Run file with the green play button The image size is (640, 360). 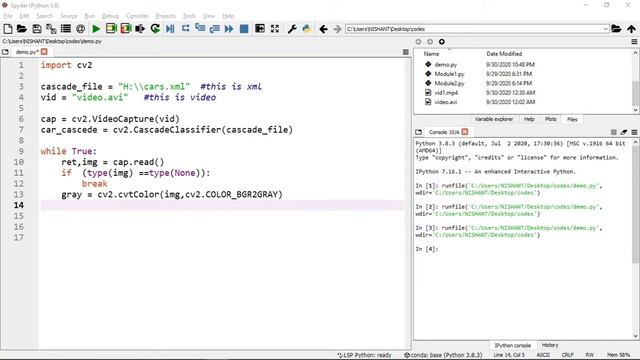[96, 29]
